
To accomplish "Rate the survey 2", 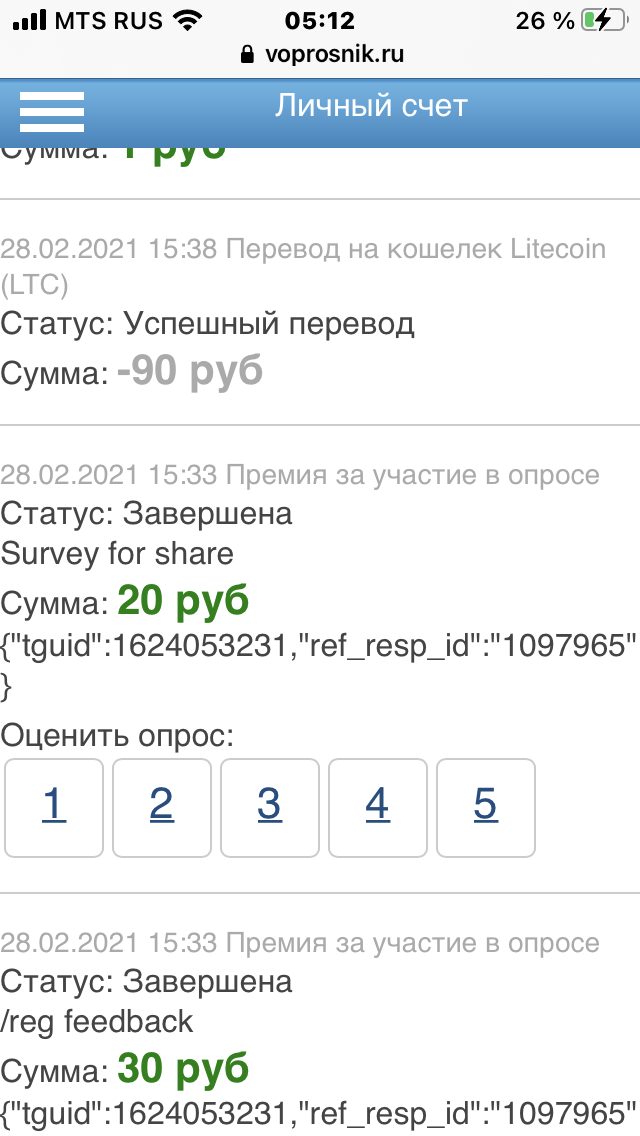I will click(162, 807).
